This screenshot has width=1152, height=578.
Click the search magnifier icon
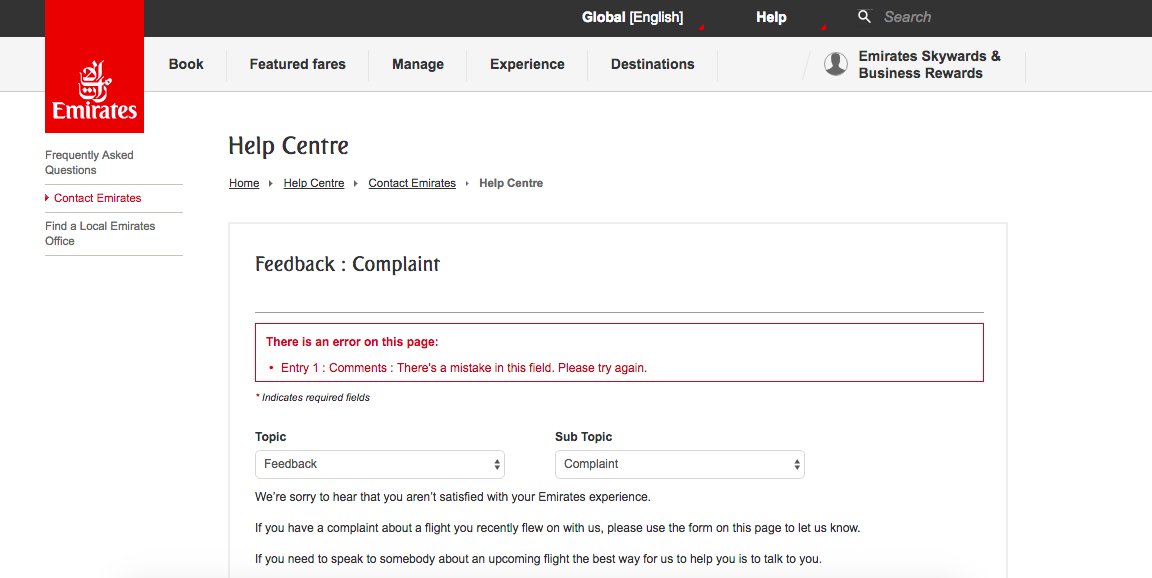(x=864, y=16)
